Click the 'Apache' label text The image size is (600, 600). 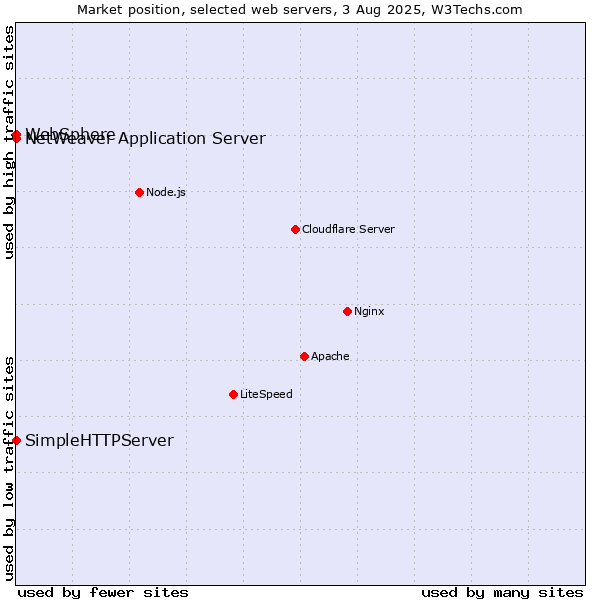tap(330, 356)
